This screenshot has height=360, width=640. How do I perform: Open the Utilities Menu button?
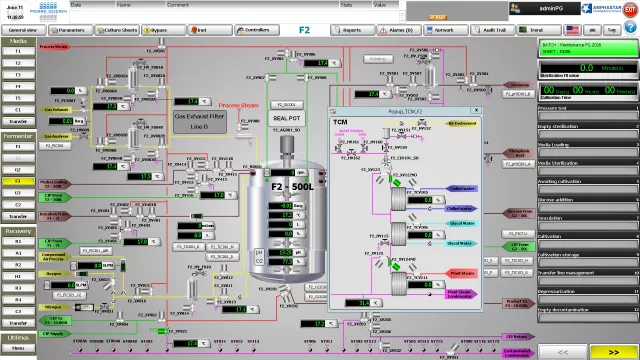18,348
